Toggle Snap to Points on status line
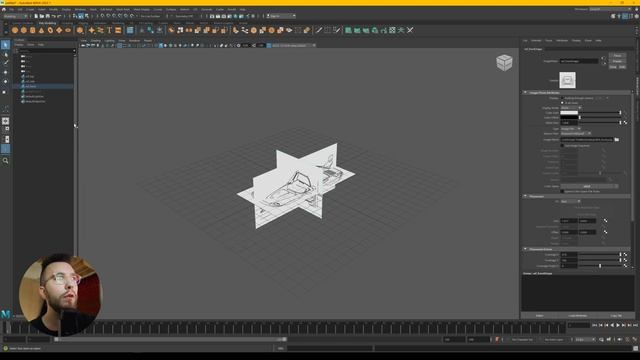The image size is (640, 360). [114, 16]
